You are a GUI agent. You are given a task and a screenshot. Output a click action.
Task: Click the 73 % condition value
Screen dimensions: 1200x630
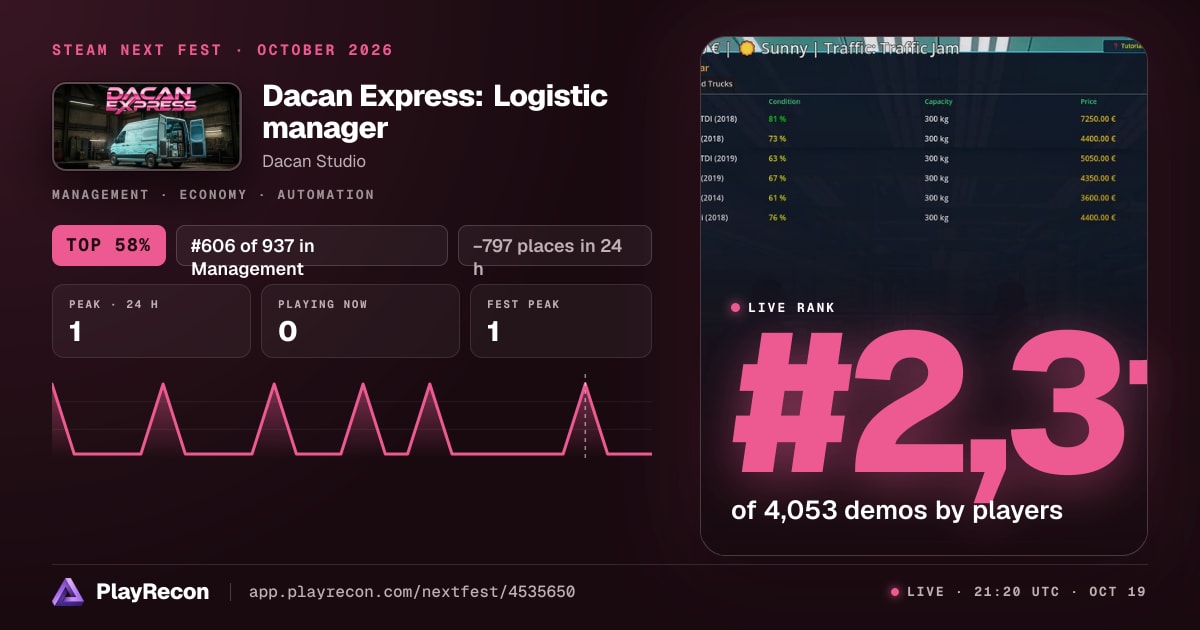click(x=776, y=139)
